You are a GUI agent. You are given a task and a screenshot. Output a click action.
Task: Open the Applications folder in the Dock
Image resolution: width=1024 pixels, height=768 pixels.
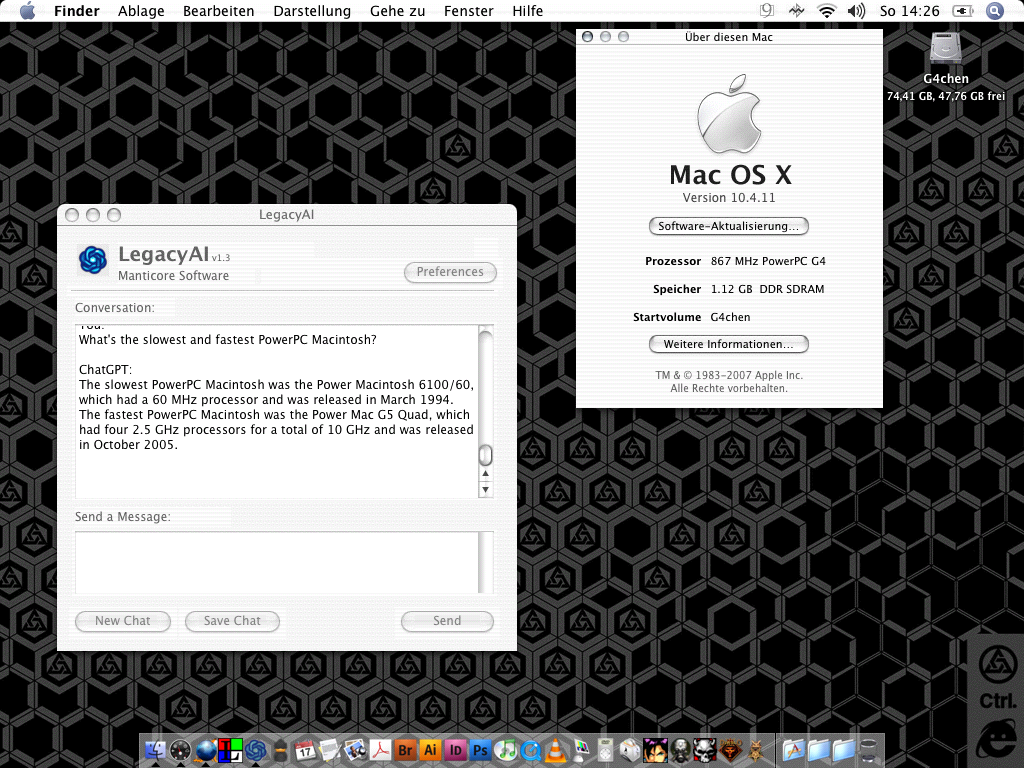point(793,750)
